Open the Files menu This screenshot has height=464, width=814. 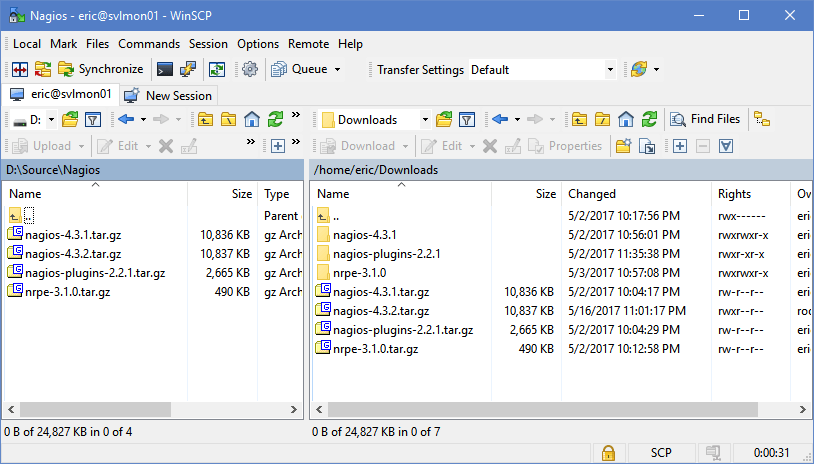(98, 44)
